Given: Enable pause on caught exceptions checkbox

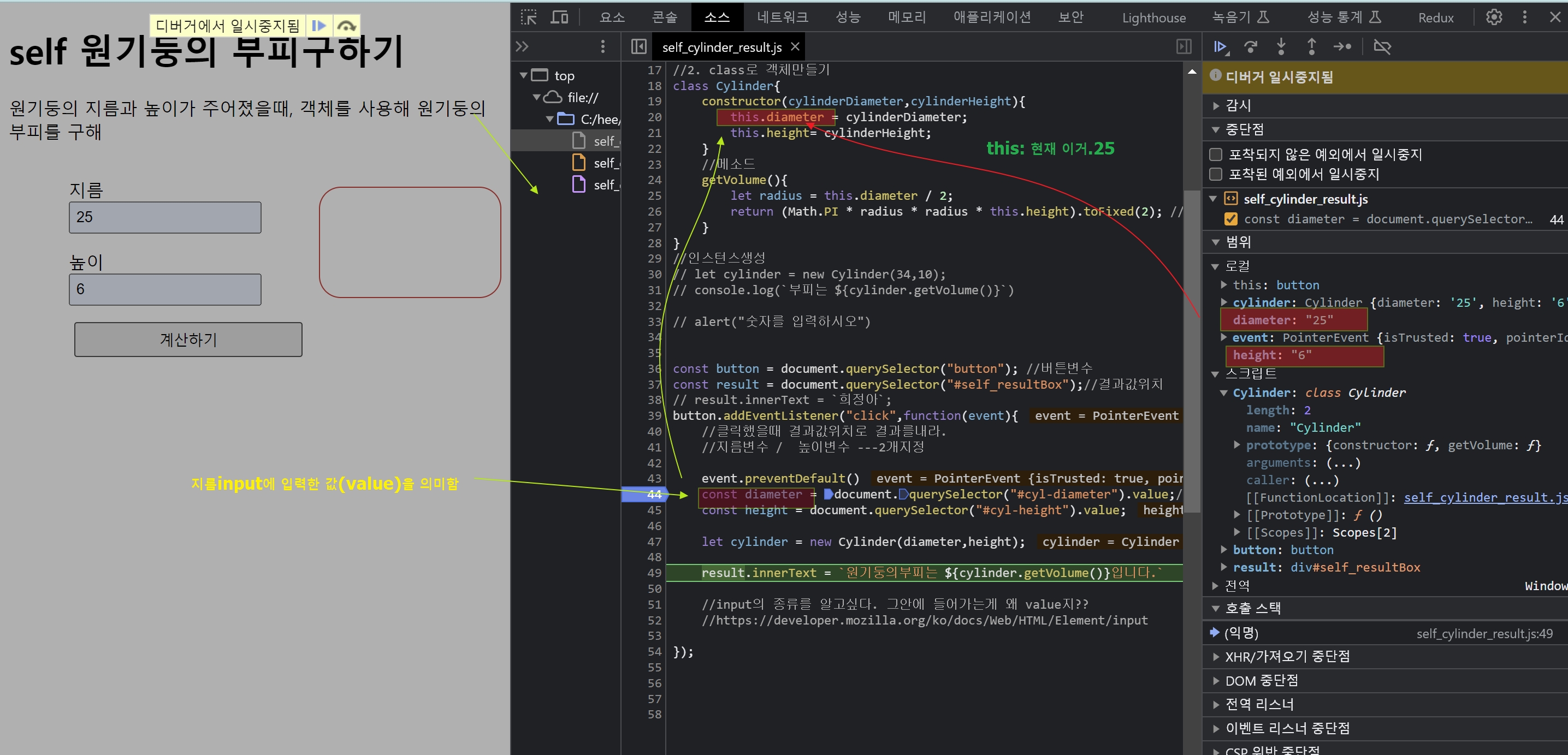Looking at the screenshot, I should (x=1216, y=175).
